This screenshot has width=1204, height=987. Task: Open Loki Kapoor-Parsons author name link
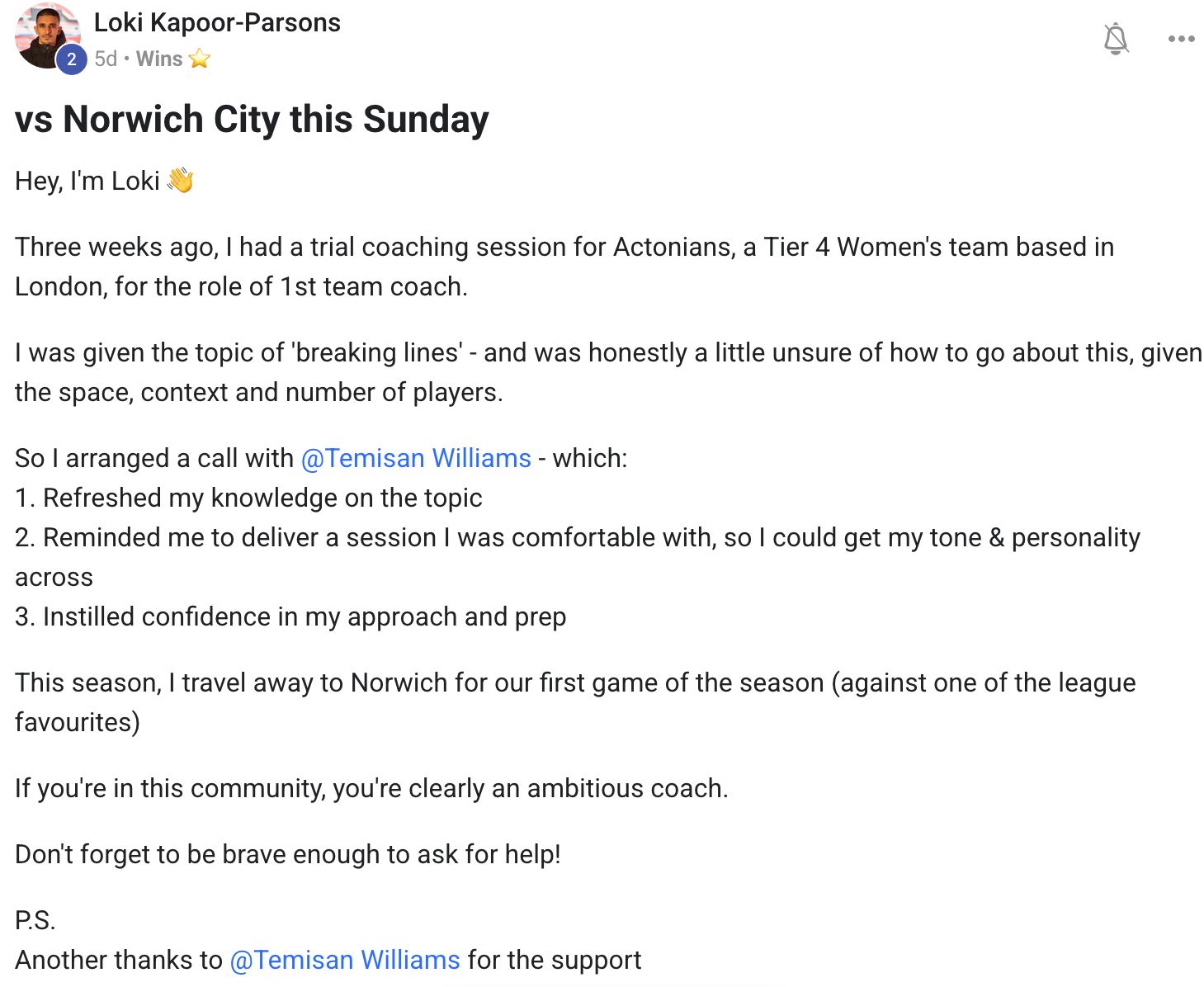[217, 22]
